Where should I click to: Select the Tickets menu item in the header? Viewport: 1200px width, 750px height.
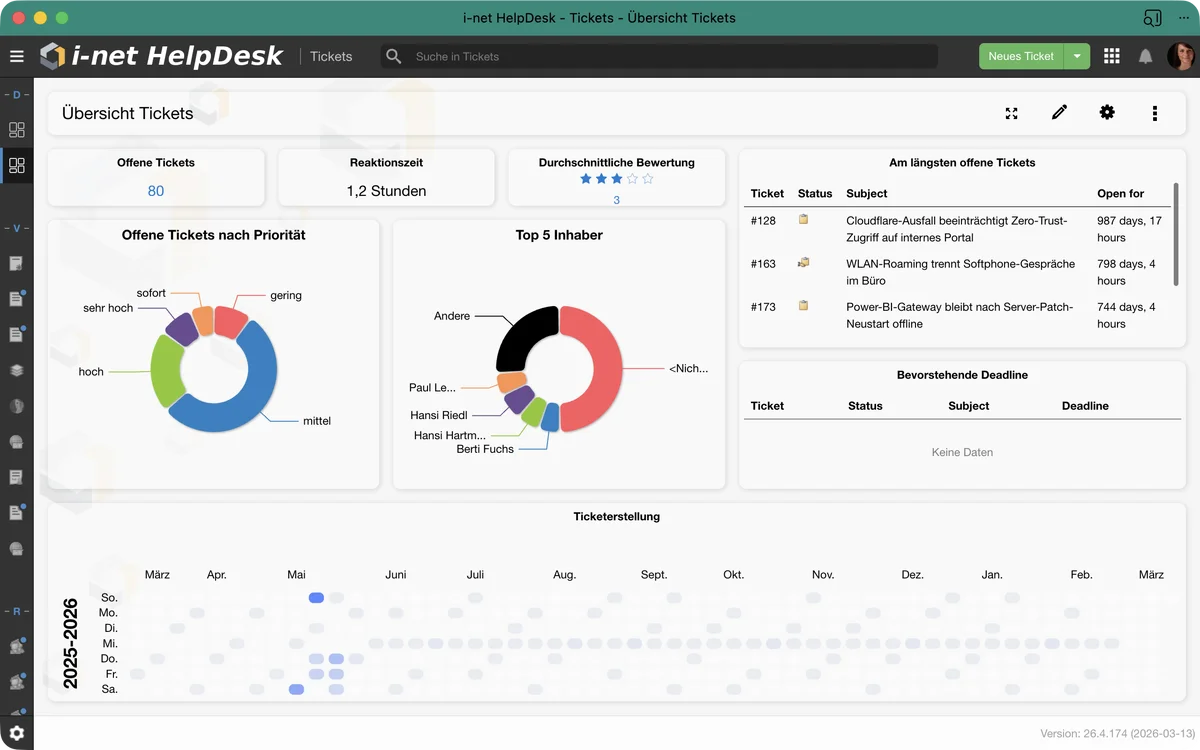(x=330, y=56)
